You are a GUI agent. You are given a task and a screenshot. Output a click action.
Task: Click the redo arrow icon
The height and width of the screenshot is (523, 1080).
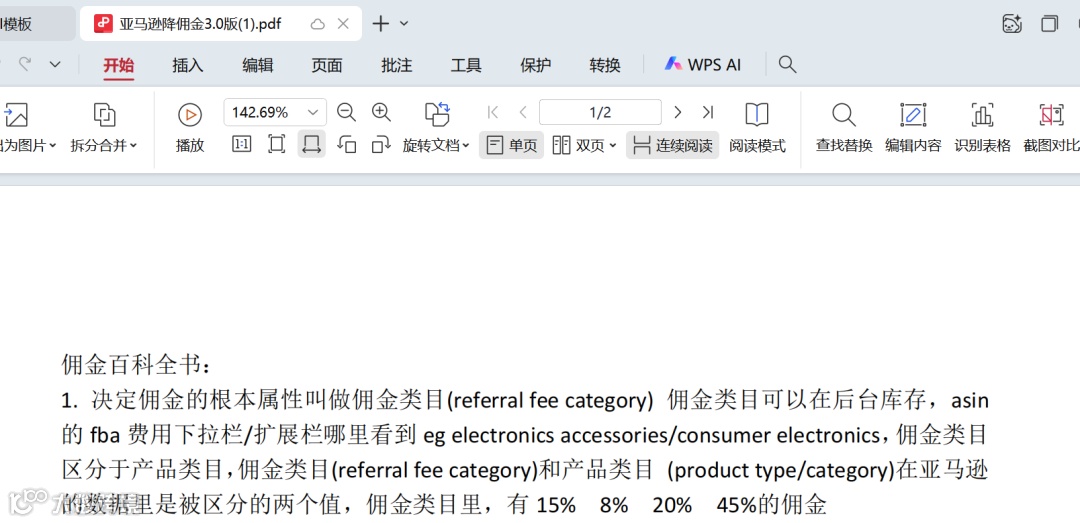point(25,64)
